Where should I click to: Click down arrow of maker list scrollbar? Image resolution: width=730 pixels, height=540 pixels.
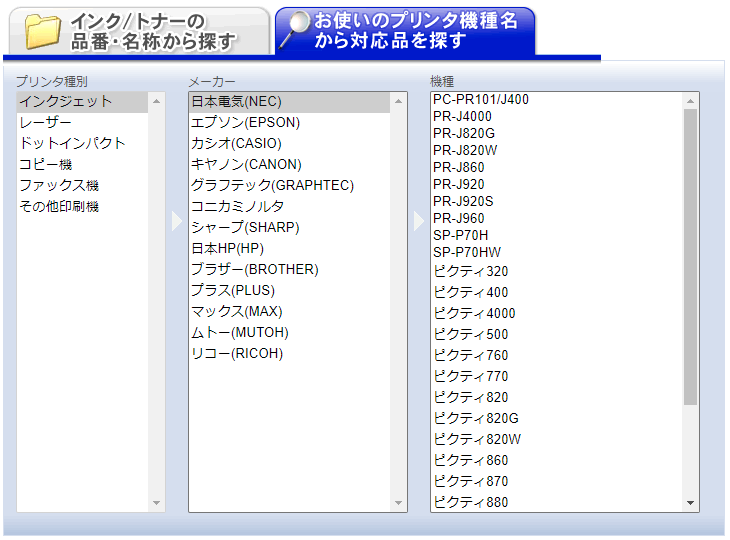point(399,503)
